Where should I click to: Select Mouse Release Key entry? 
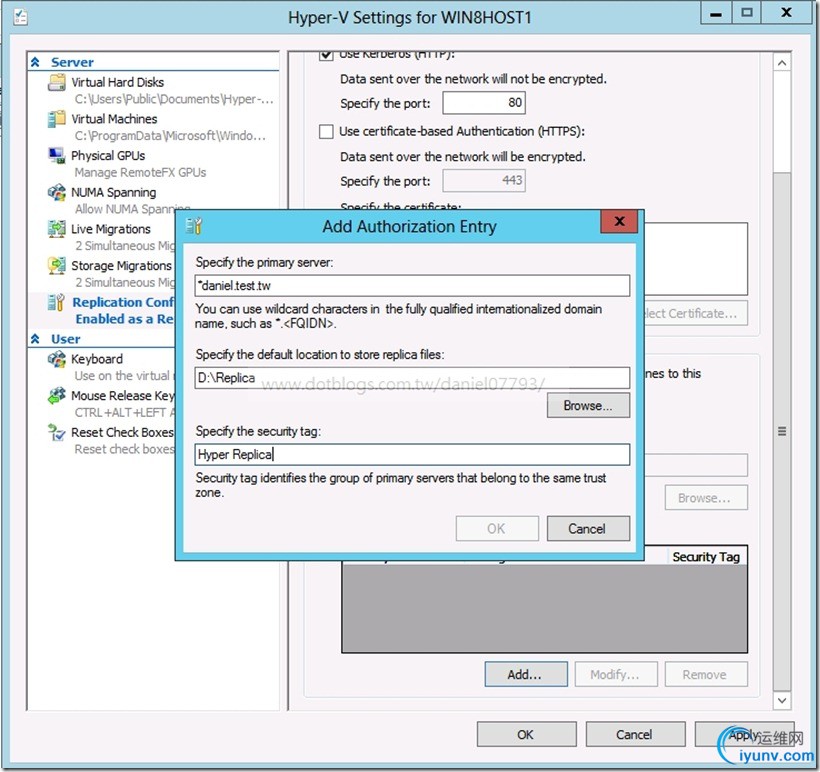coord(123,395)
